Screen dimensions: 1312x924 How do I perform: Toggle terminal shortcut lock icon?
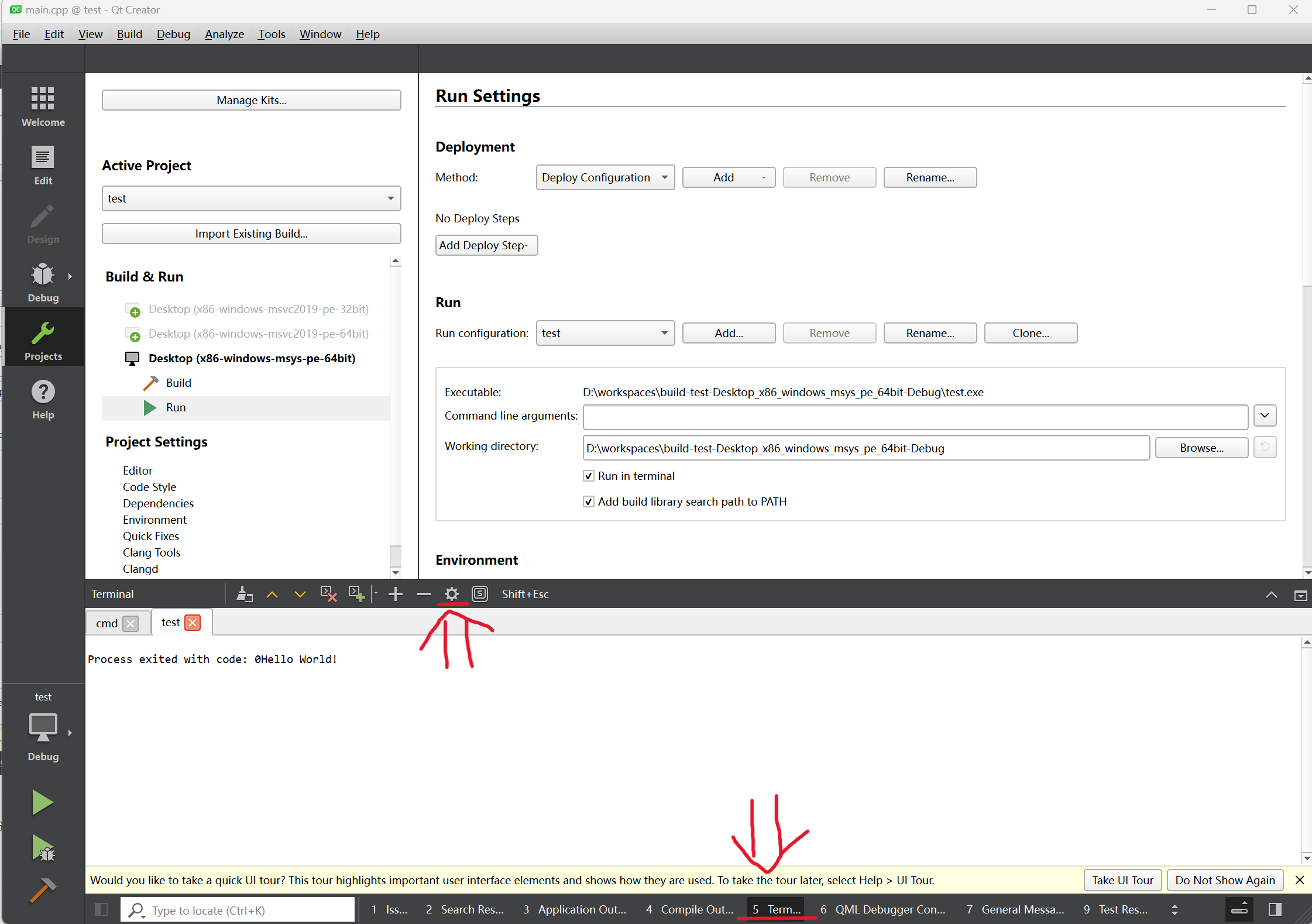pyautogui.click(x=480, y=595)
